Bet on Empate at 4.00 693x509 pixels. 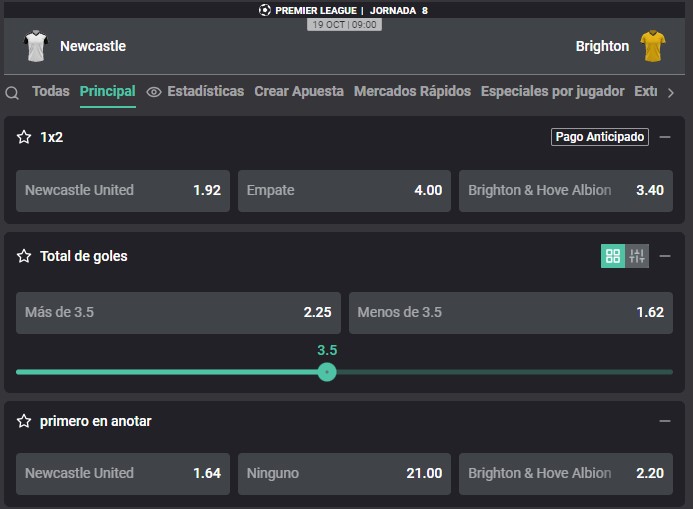(344, 190)
